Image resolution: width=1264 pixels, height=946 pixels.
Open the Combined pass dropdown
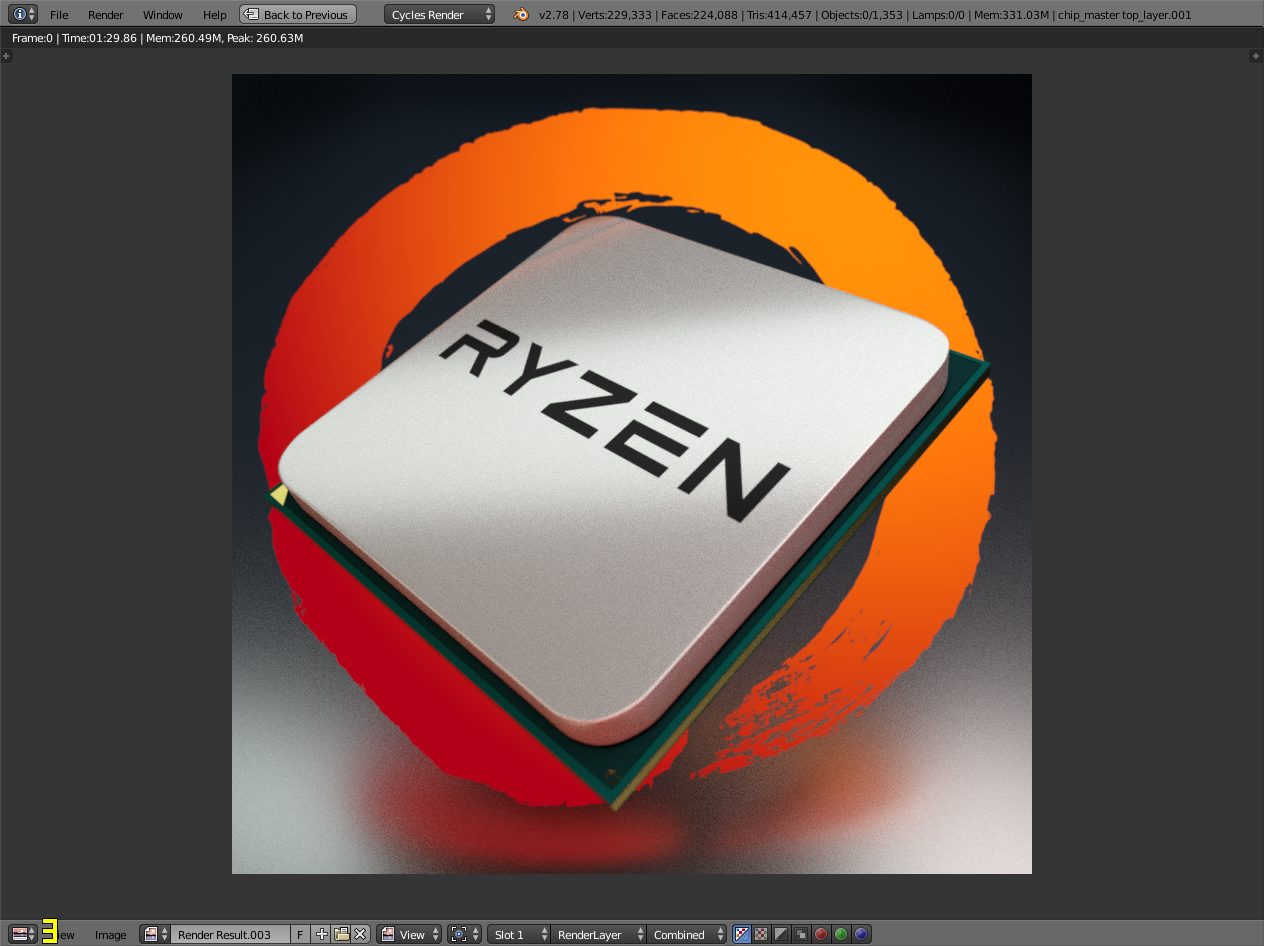(x=687, y=934)
